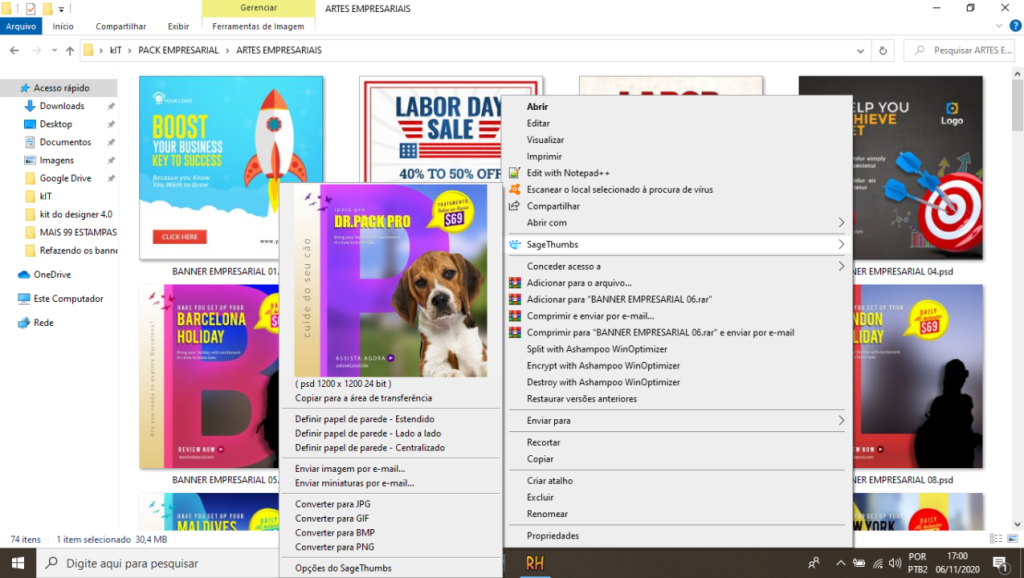This screenshot has width=1024, height=578.
Task: Expand the Abrir com submenu arrow
Action: tap(840, 222)
